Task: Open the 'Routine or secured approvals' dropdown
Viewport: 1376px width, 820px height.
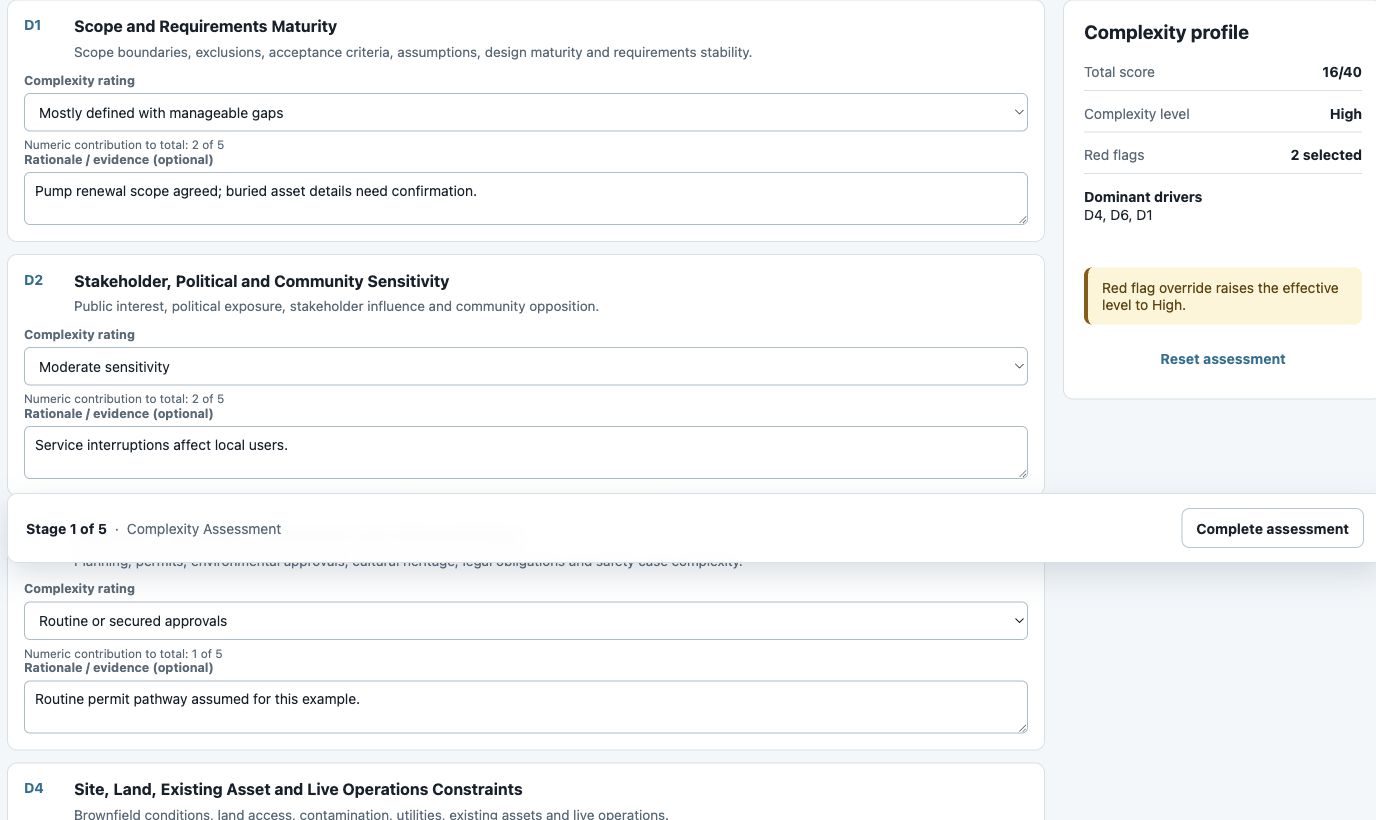Action: (525, 621)
